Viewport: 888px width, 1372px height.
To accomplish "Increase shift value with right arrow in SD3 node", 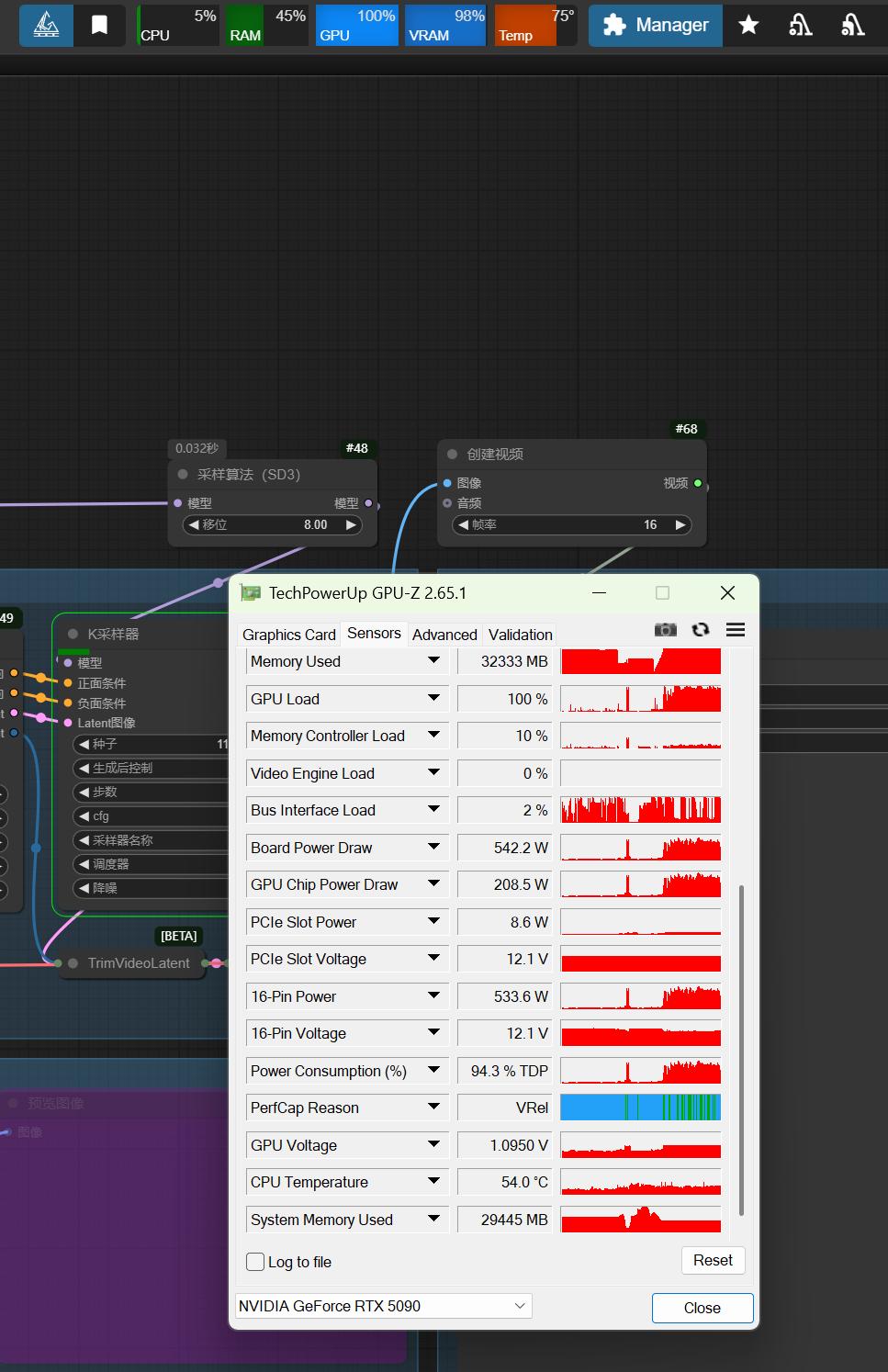I will (x=351, y=524).
